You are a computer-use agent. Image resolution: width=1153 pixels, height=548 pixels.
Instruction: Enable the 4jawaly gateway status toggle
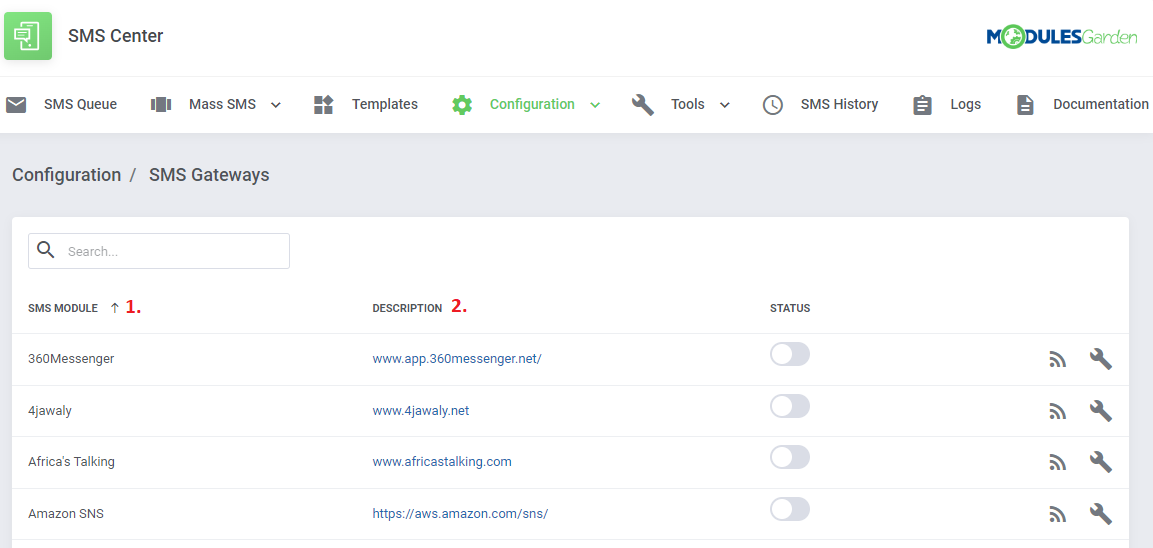tap(790, 406)
